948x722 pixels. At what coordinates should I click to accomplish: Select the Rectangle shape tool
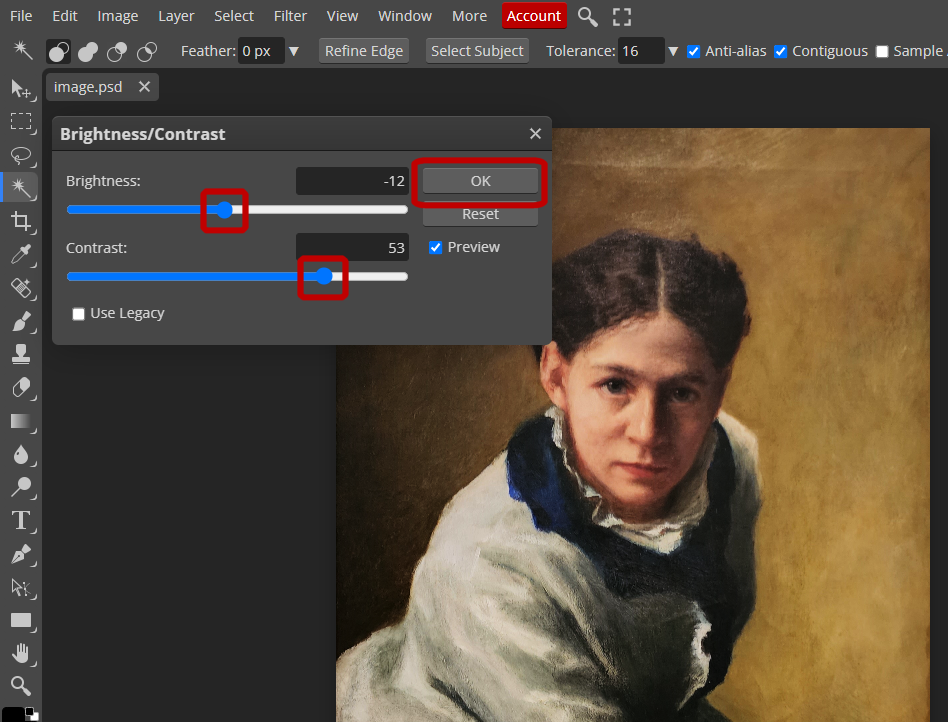[x=21, y=620]
